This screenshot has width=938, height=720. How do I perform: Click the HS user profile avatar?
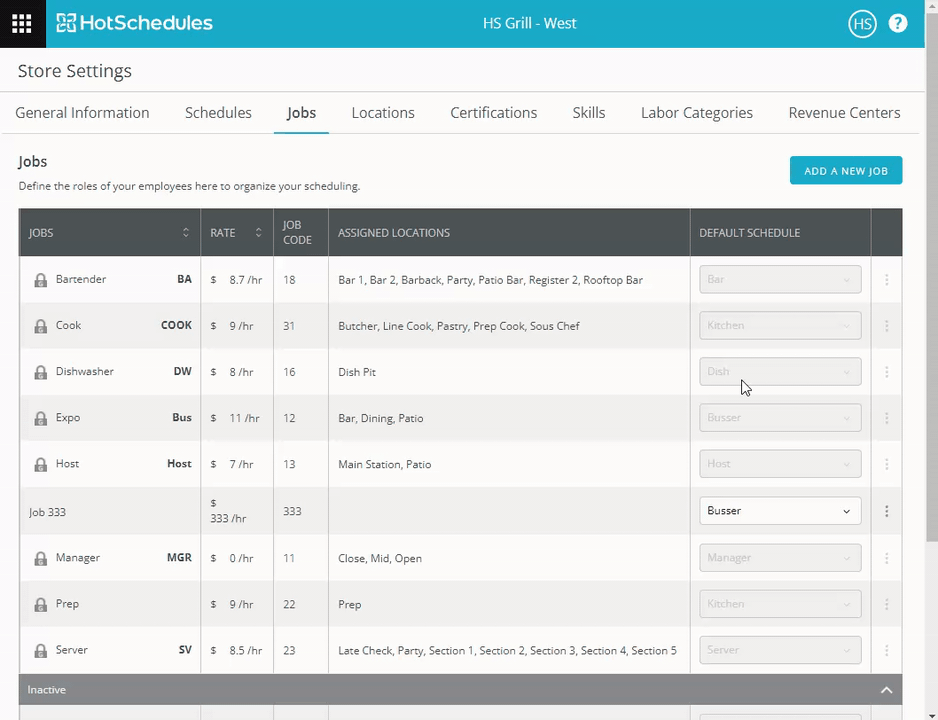(x=861, y=24)
